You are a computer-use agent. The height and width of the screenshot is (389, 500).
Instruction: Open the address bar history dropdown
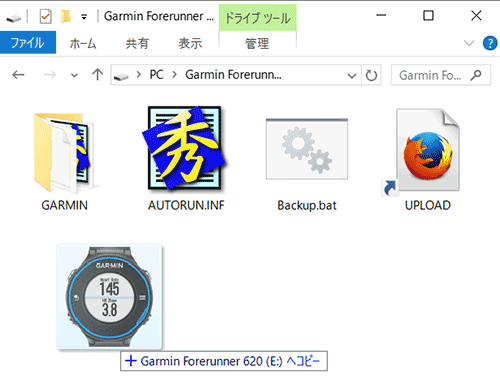click(352, 76)
